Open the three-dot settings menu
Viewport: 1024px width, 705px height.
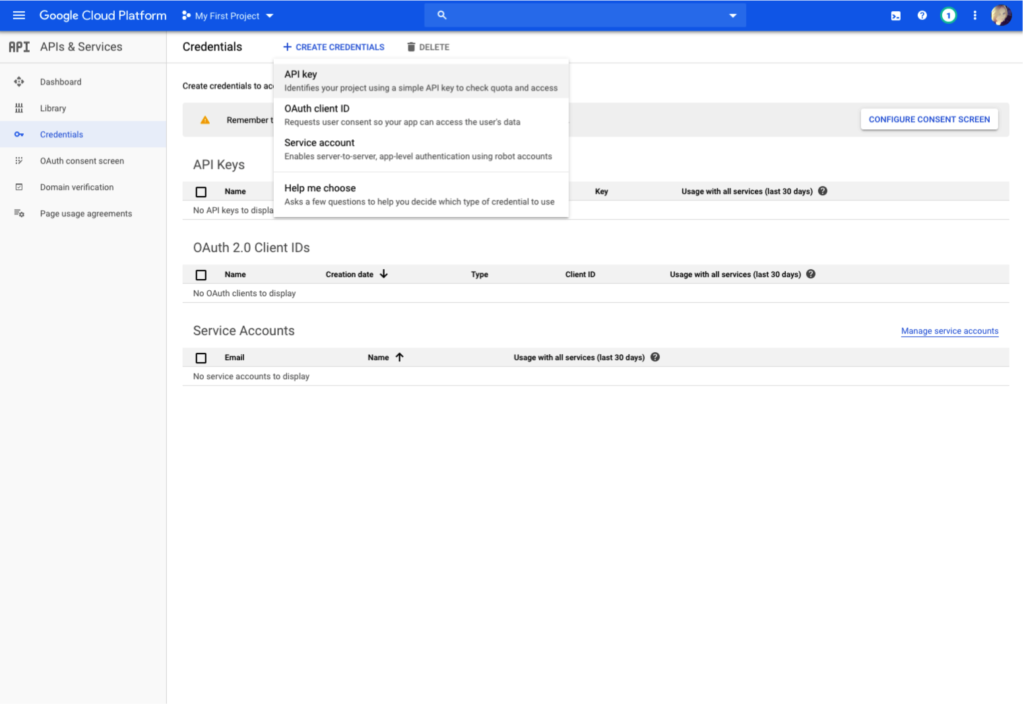(x=975, y=16)
